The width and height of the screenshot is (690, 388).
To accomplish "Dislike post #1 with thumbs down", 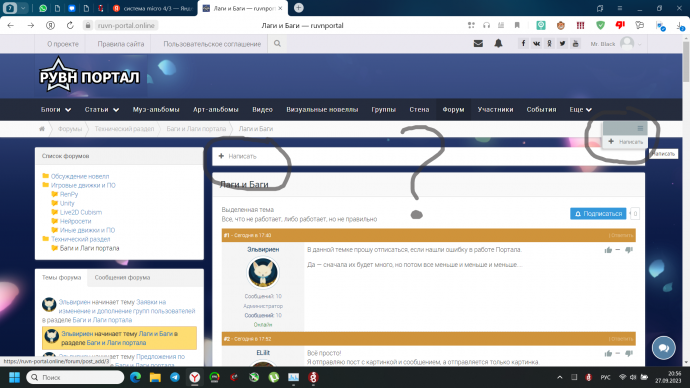I will pos(629,250).
